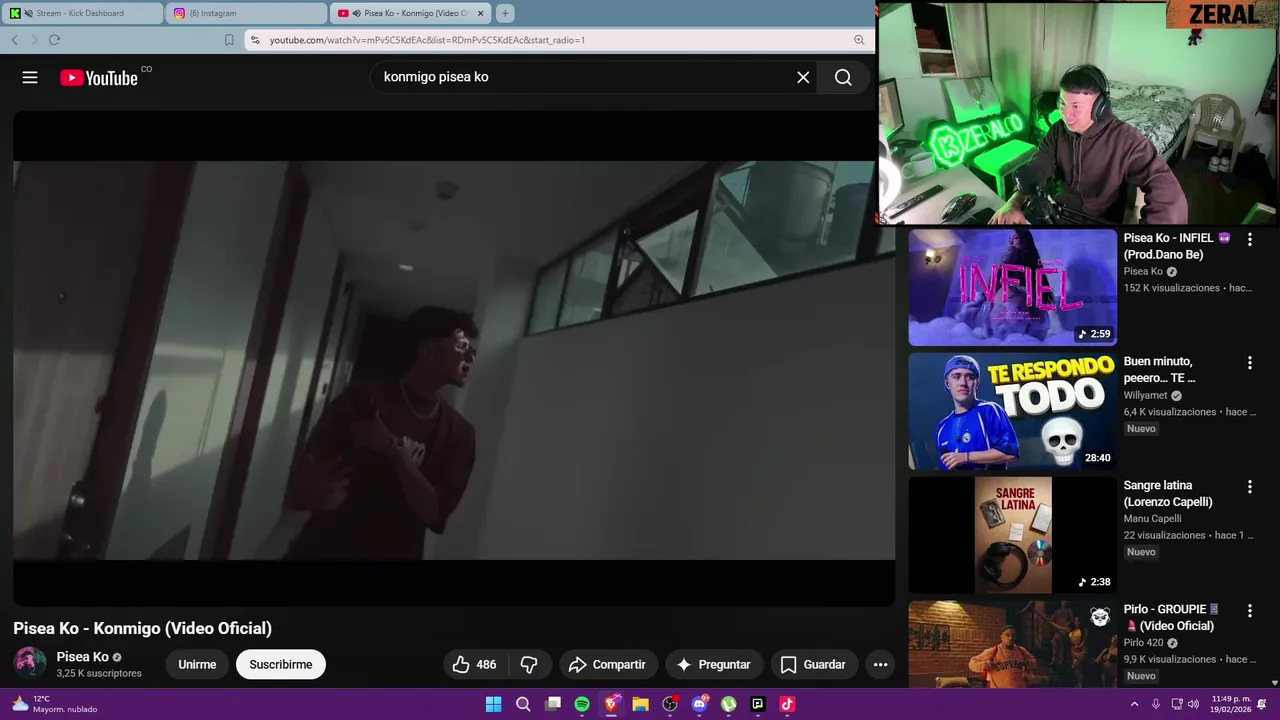Screen dimensions: 1280x720
Task: Open options menu for Sangre latina video
Action: pyautogui.click(x=1249, y=486)
